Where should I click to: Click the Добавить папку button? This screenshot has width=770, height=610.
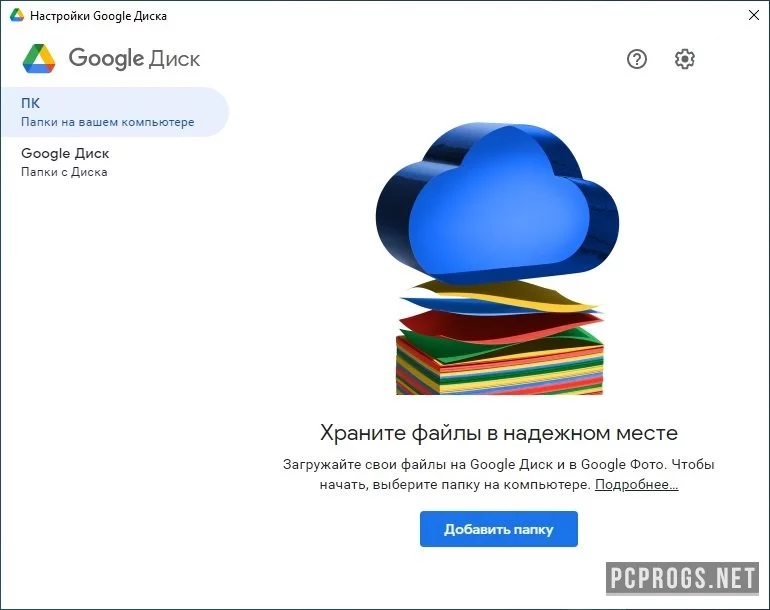(498, 529)
